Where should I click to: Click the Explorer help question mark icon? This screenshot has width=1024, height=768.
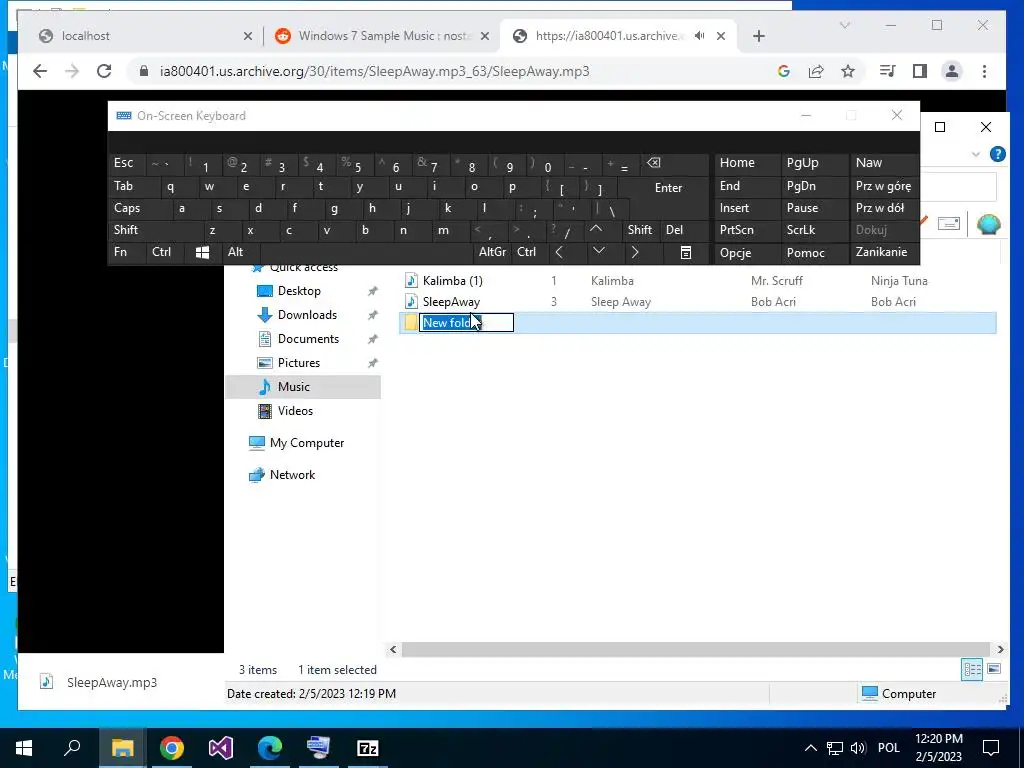coord(997,154)
